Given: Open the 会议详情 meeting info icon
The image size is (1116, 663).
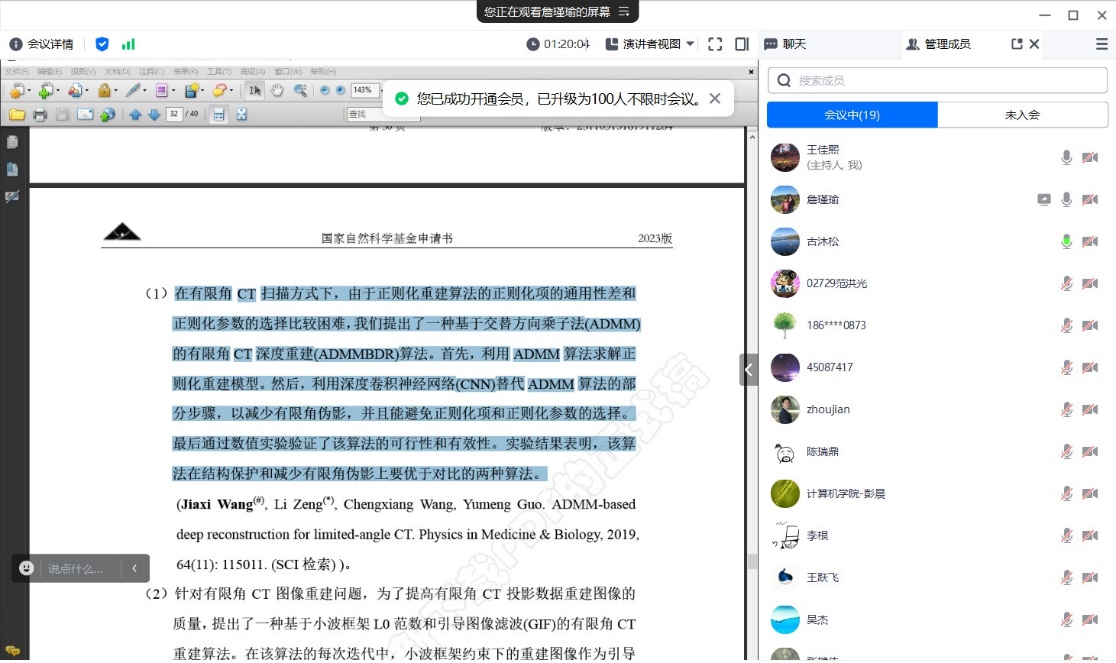Looking at the screenshot, I should [16, 44].
